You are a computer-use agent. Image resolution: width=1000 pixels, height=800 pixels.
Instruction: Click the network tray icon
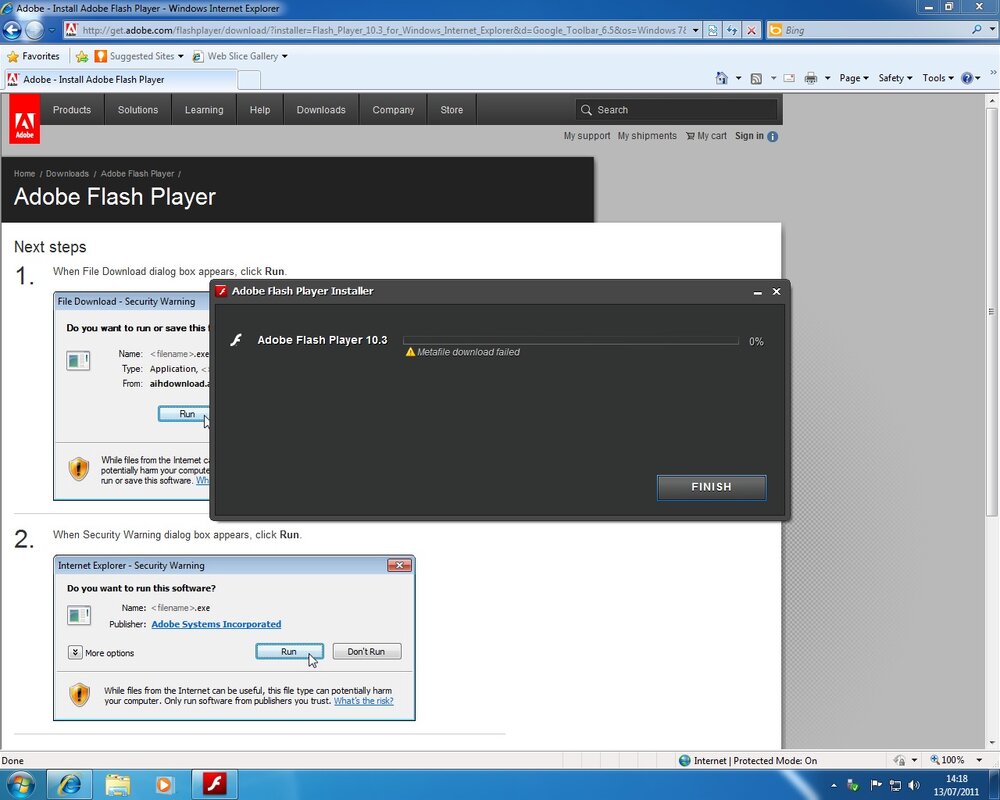[x=895, y=785]
